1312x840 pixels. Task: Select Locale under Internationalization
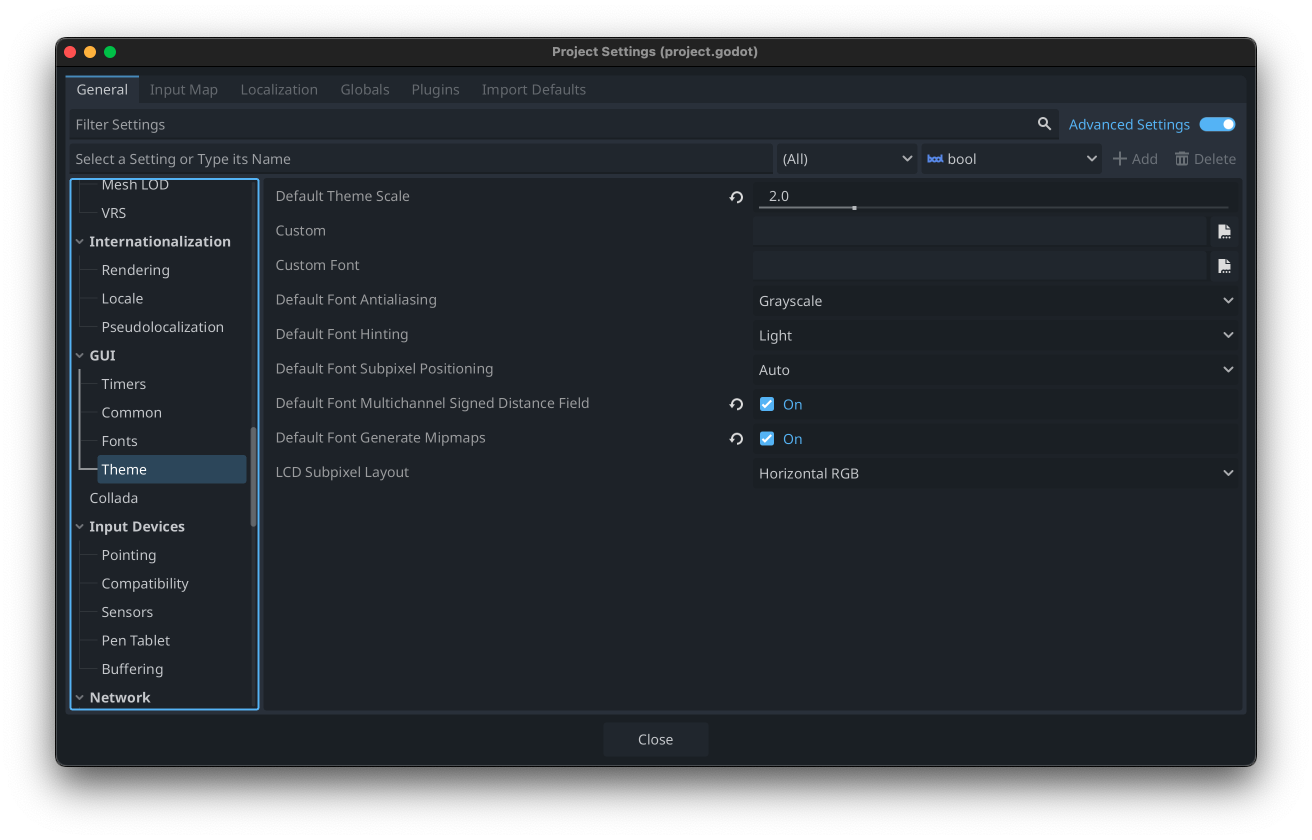(x=122, y=299)
